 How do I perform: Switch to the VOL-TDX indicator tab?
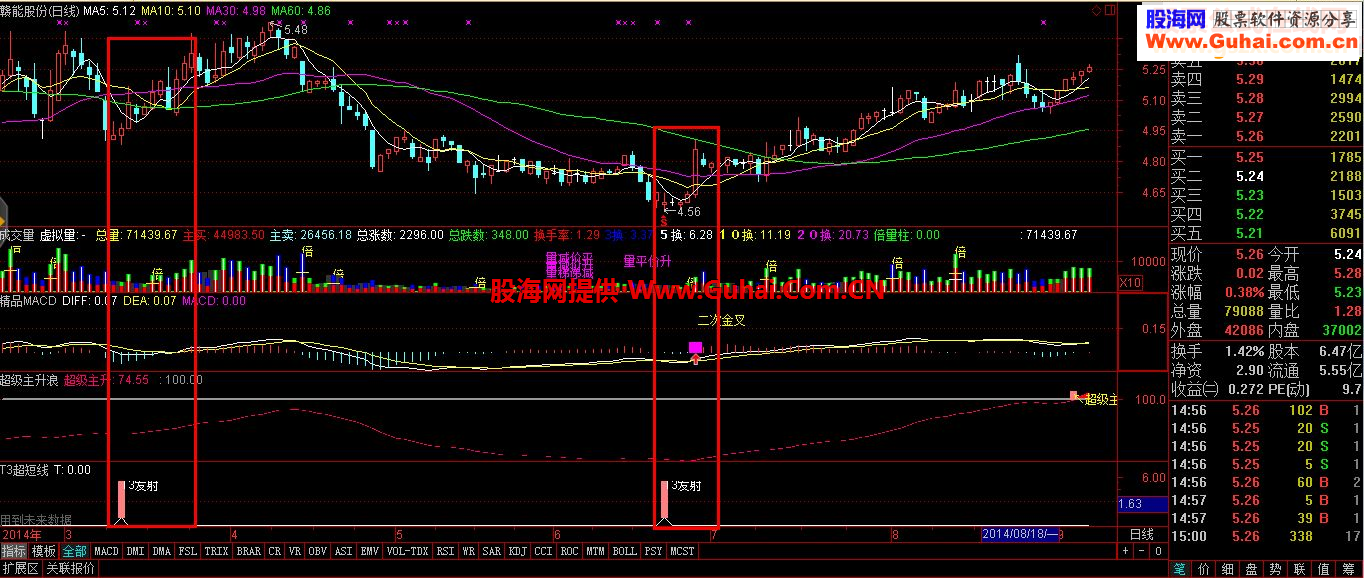407,551
